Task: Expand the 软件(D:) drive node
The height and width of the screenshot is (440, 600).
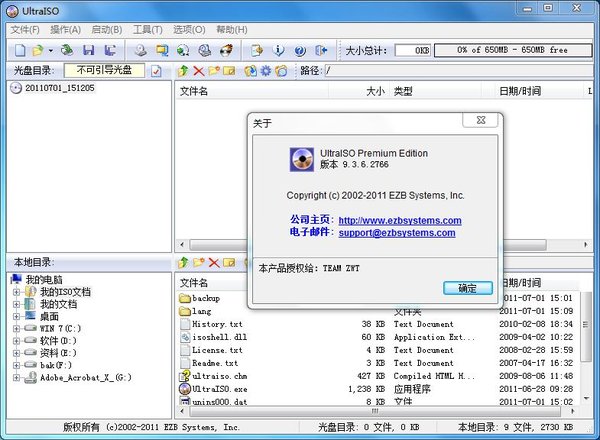Action: (16, 341)
